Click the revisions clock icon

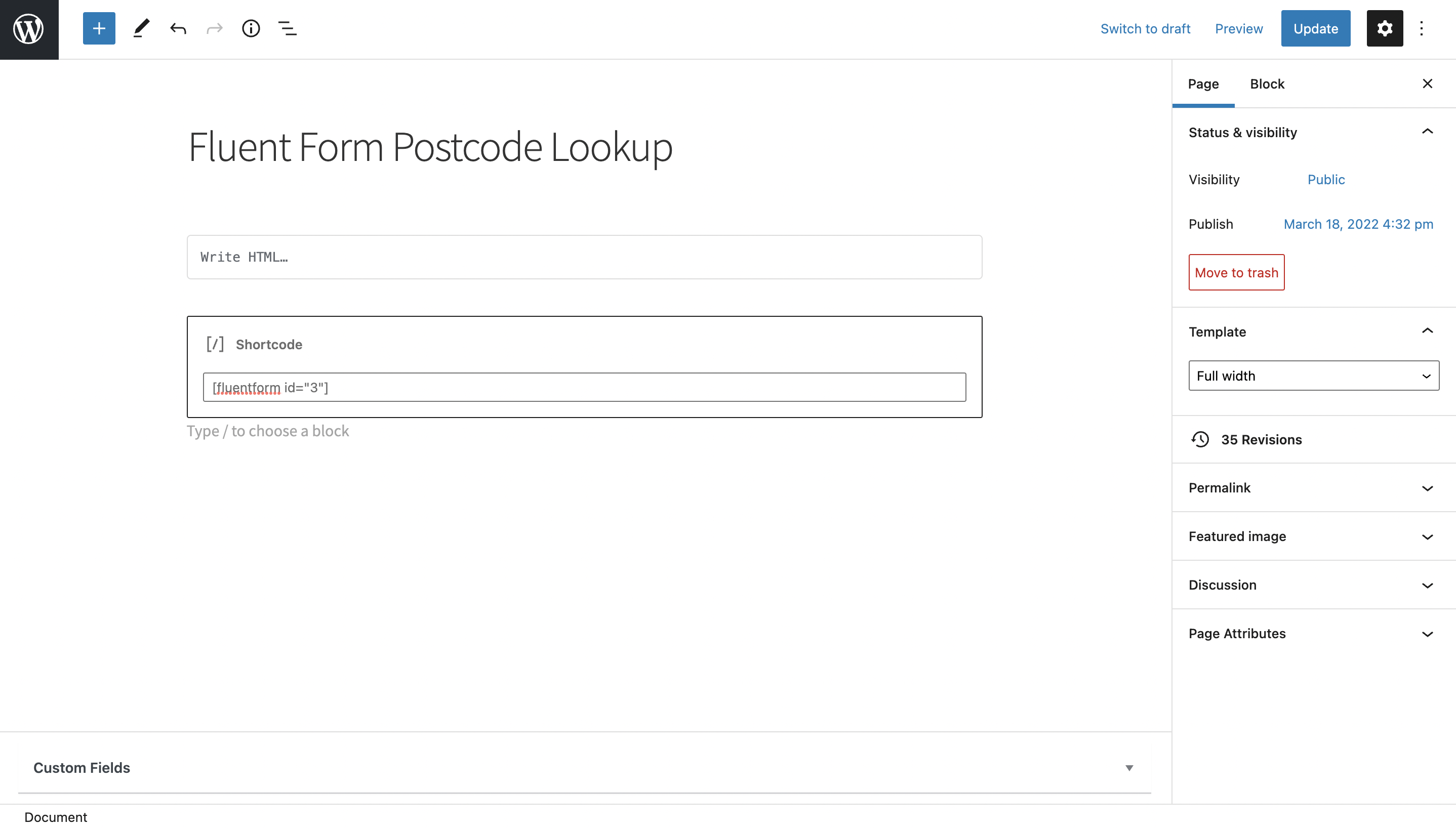click(1201, 439)
